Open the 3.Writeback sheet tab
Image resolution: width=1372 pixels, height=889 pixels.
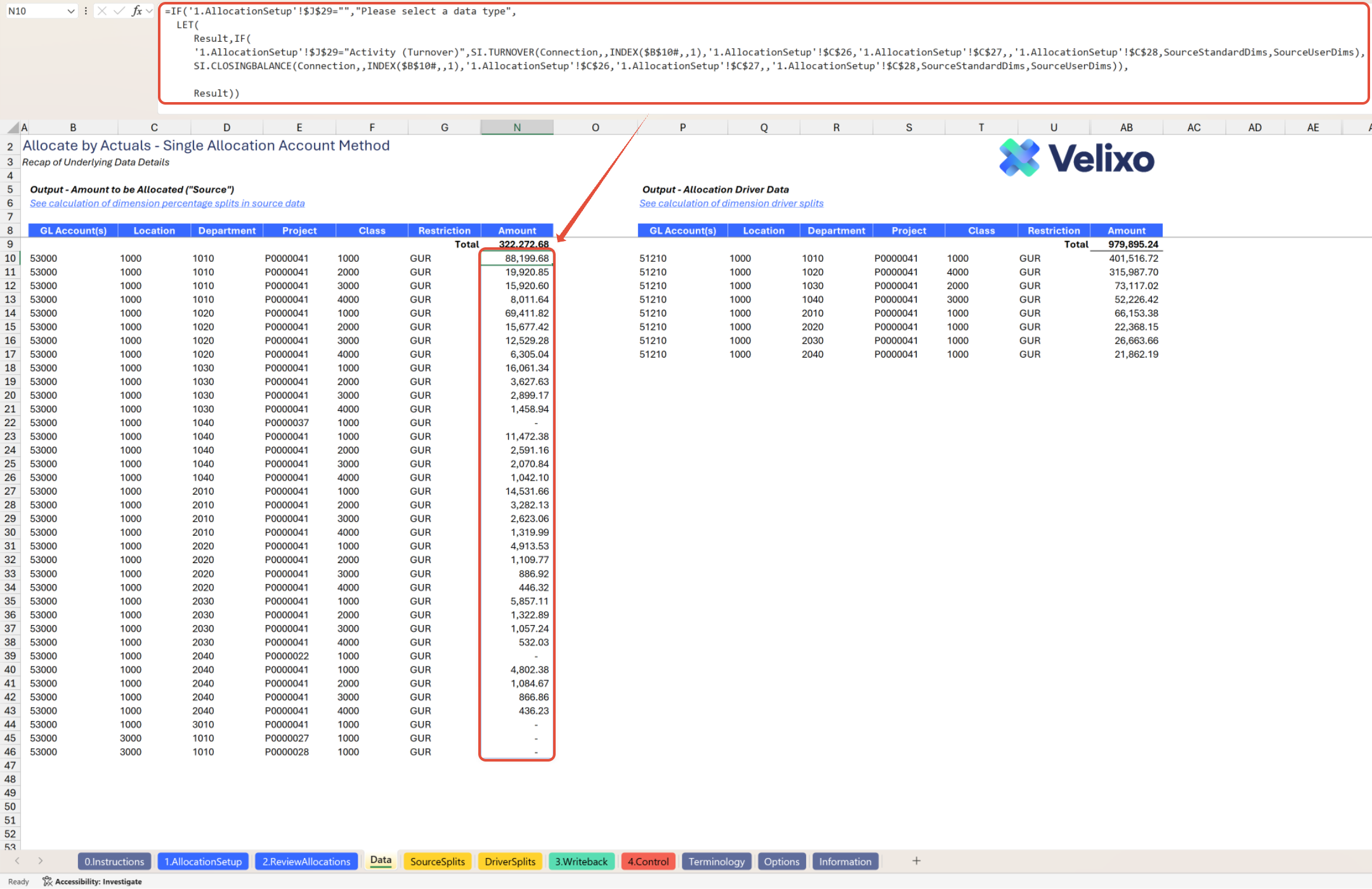[x=581, y=861]
